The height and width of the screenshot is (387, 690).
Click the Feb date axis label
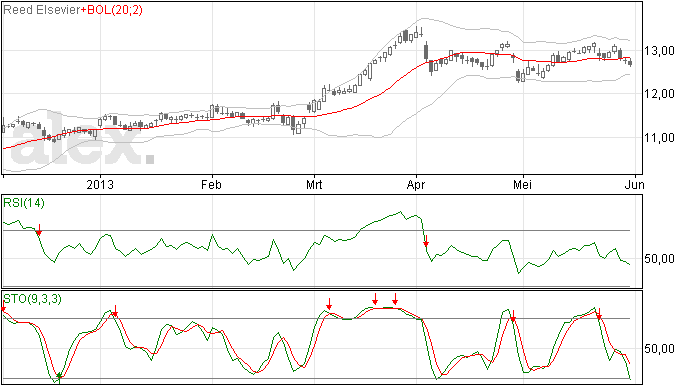click(x=211, y=184)
